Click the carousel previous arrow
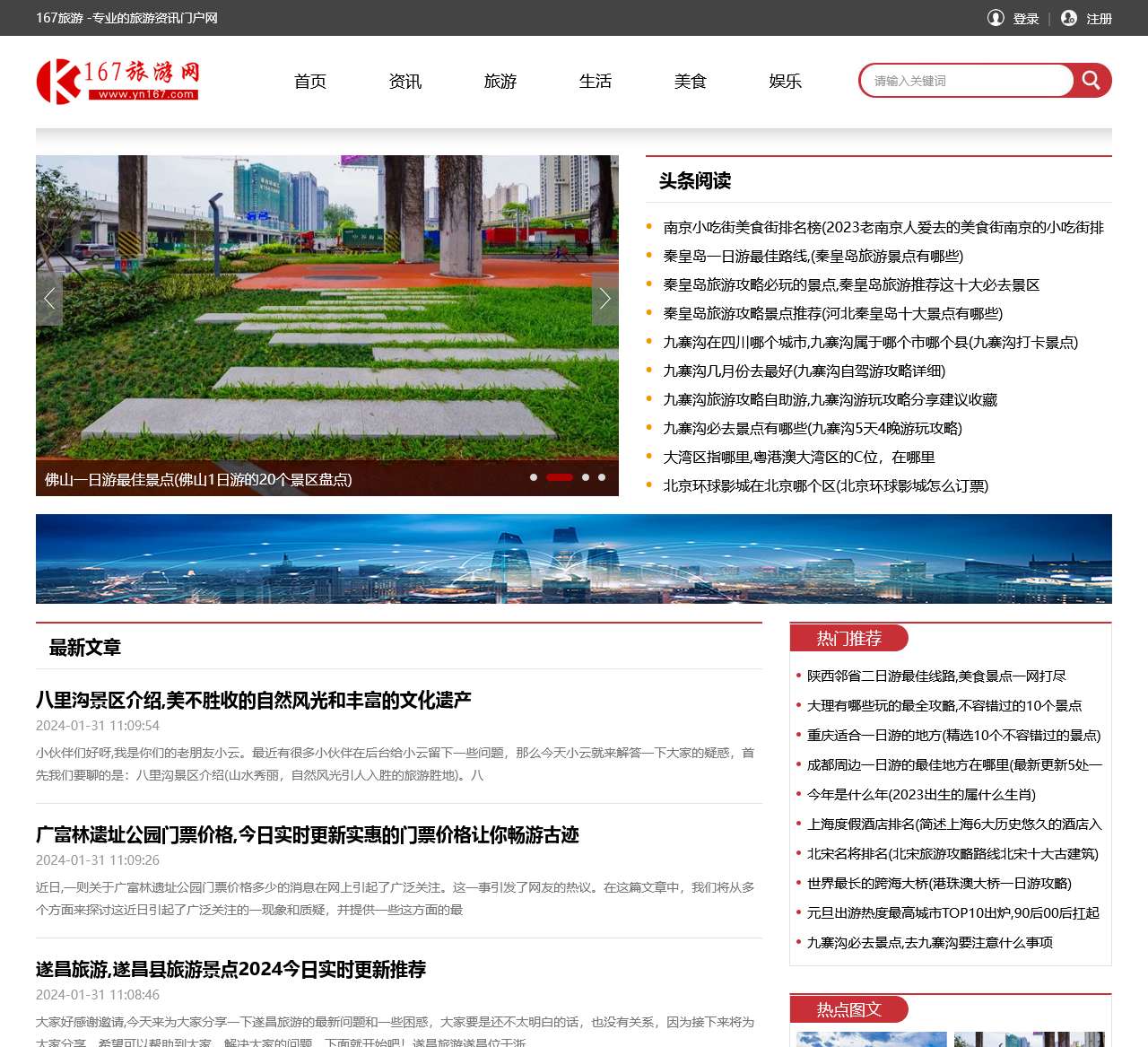The width and height of the screenshot is (1148, 1047). 49,299
